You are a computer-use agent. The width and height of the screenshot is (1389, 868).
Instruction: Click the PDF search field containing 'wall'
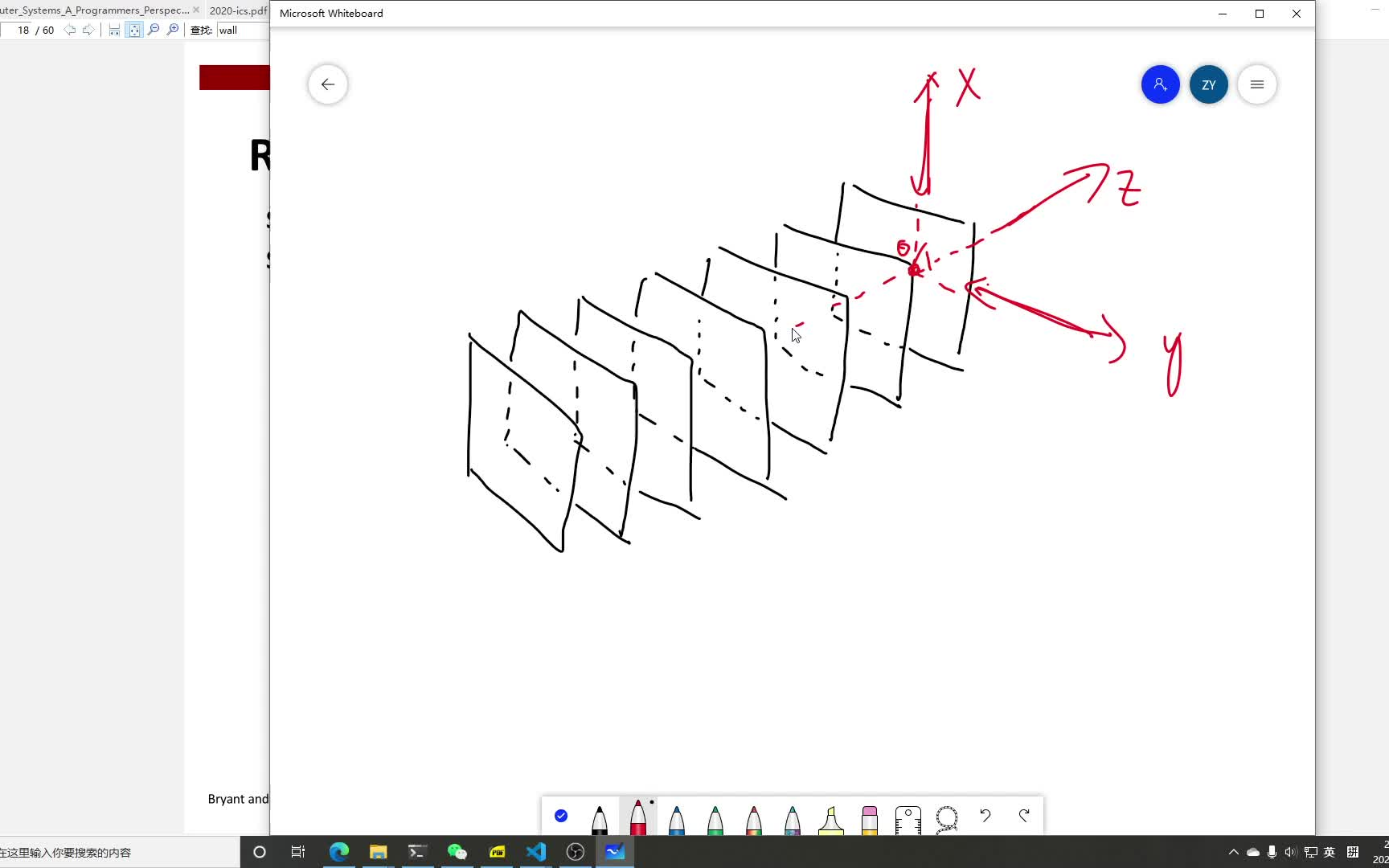[x=243, y=30]
